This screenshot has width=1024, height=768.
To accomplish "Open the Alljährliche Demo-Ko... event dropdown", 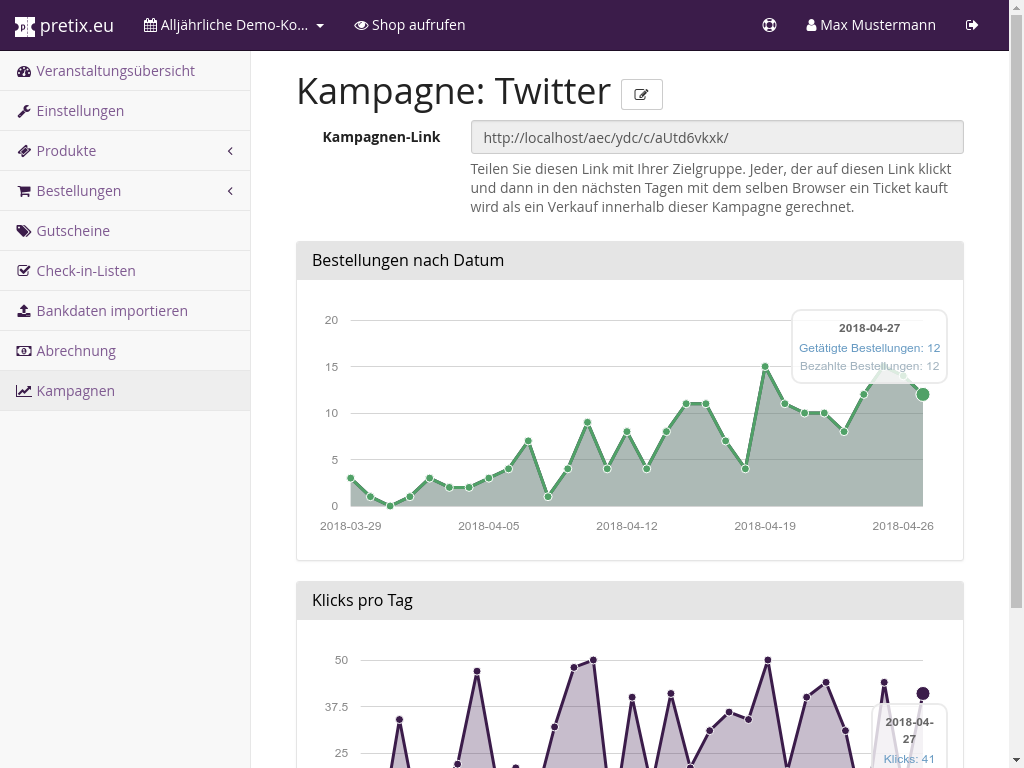I will click(234, 25).
